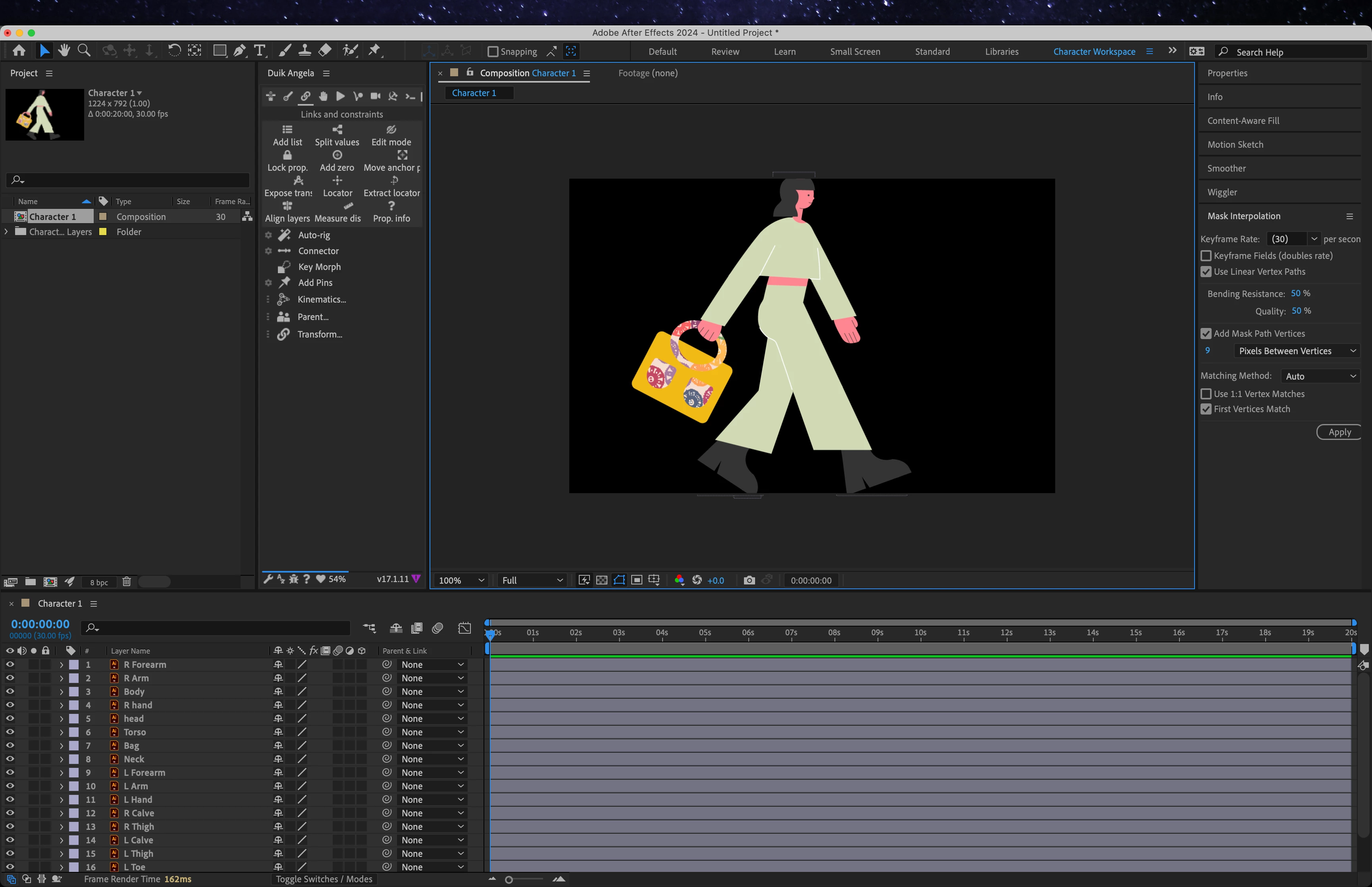This screenshot has width=1372, height=887.
Task: Select the Pen tool in toolbar
Action: coord(239,51)
